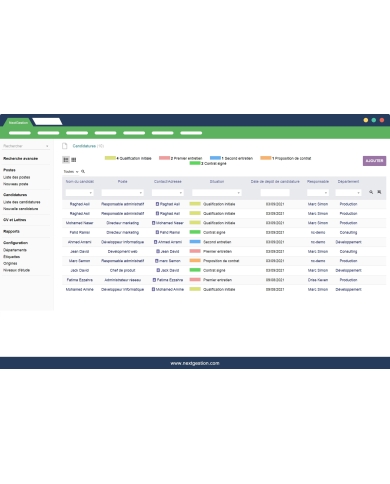
Task: Sort by the Nom du candidat header
Action: [80, 182]
